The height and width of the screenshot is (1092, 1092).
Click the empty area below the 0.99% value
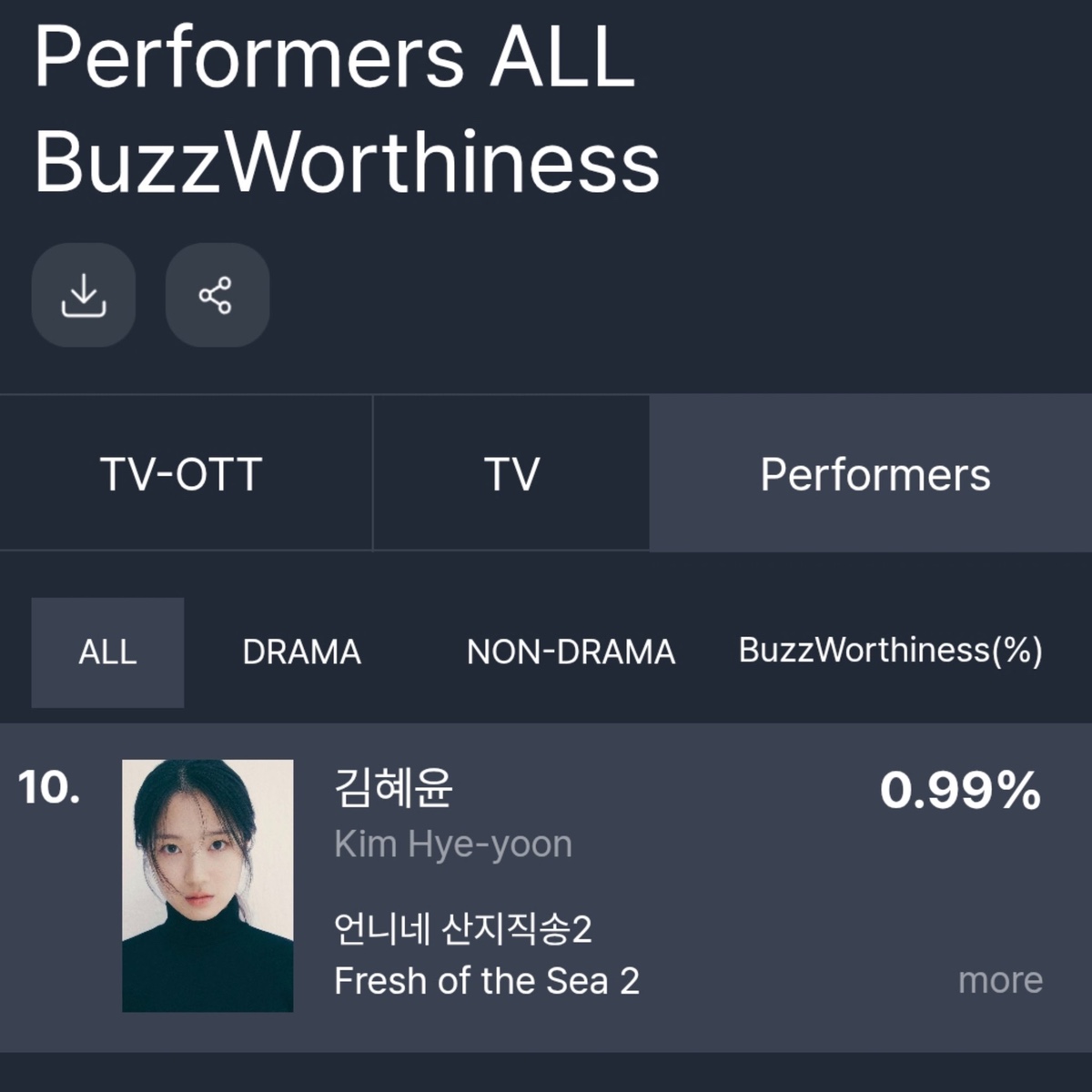tap(960, 883)
